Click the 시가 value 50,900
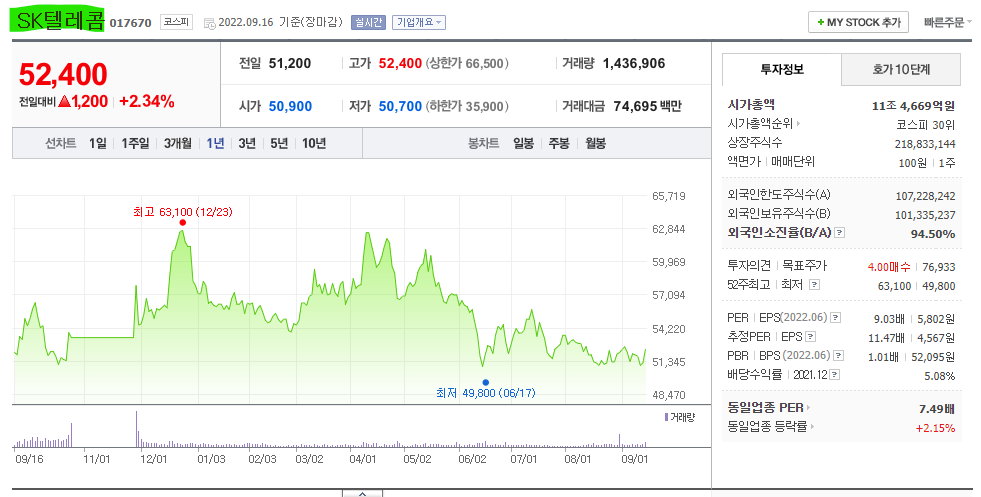The height and width of the screenshot is (497, 981). point(290,106)
